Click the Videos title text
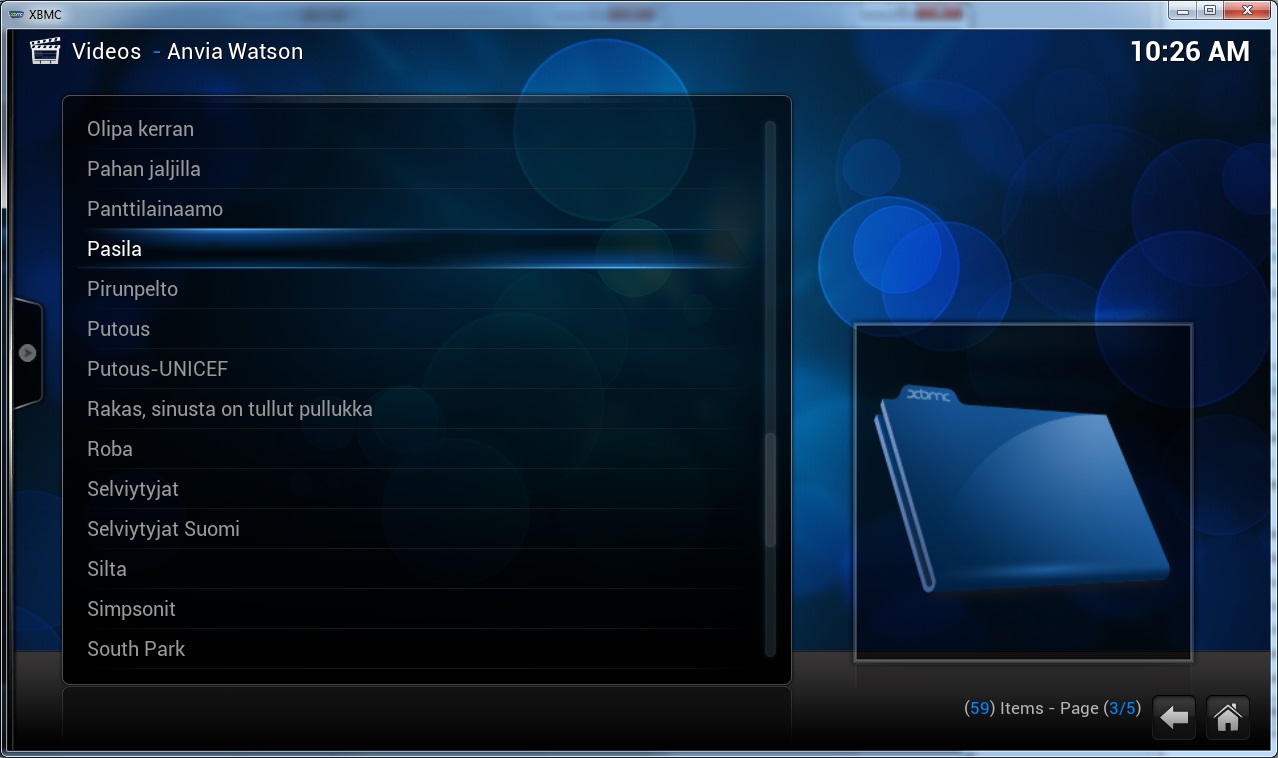The width and height of the screenshot is (1278, 758). click(106, 52)
